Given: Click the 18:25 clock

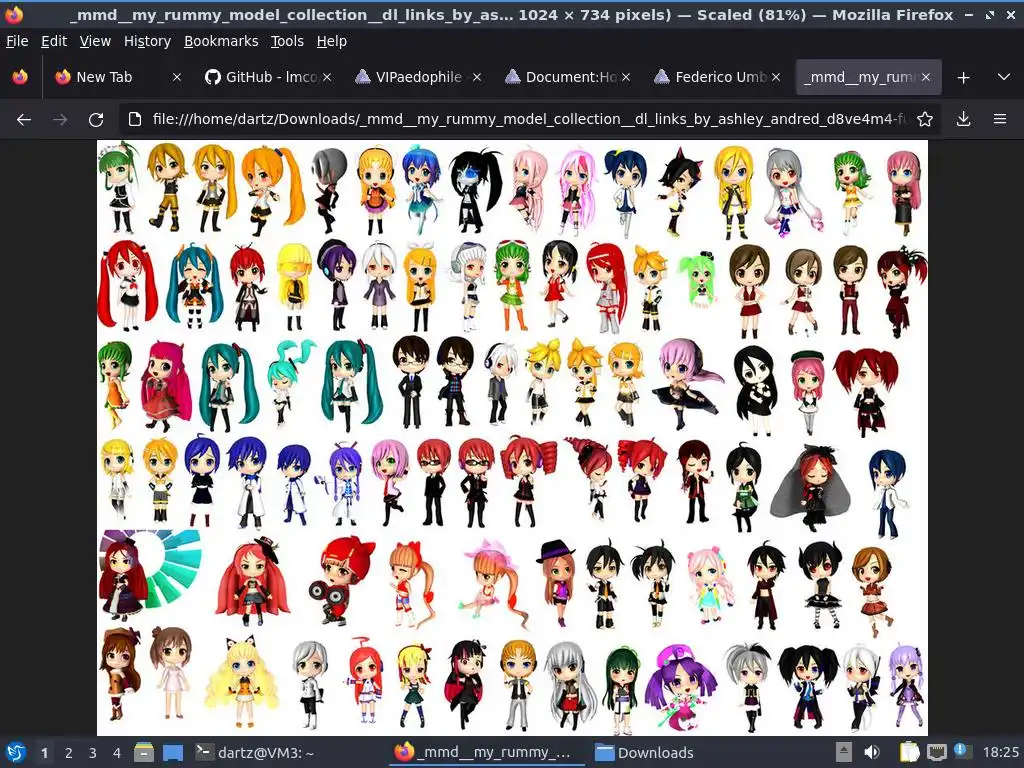Looking at the screenshot, I should click(1000, 753).
